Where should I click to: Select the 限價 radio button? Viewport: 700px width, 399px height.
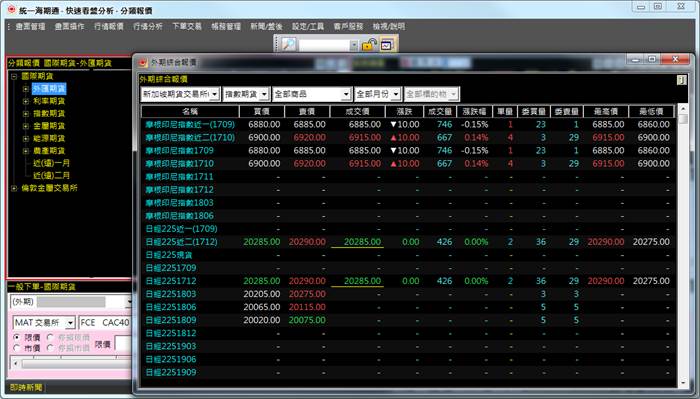[17, 337]
